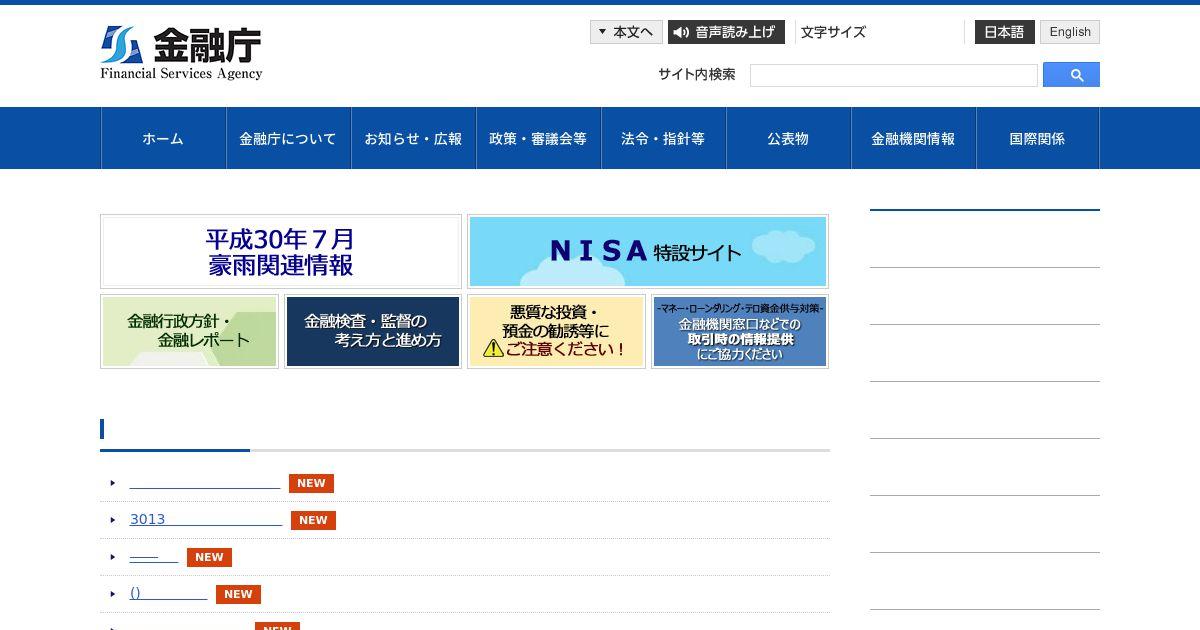Open the お知らせ・広報 menu
Image resolution: width=1200 pixels, height=630 pixels.
click(x=413, y=138)
